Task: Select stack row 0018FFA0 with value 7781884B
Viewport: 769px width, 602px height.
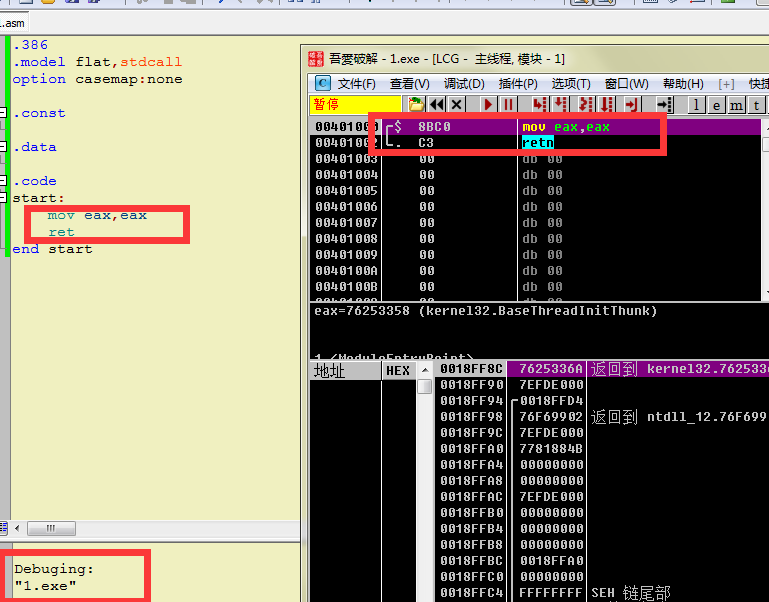Action: tap(602, 449)
